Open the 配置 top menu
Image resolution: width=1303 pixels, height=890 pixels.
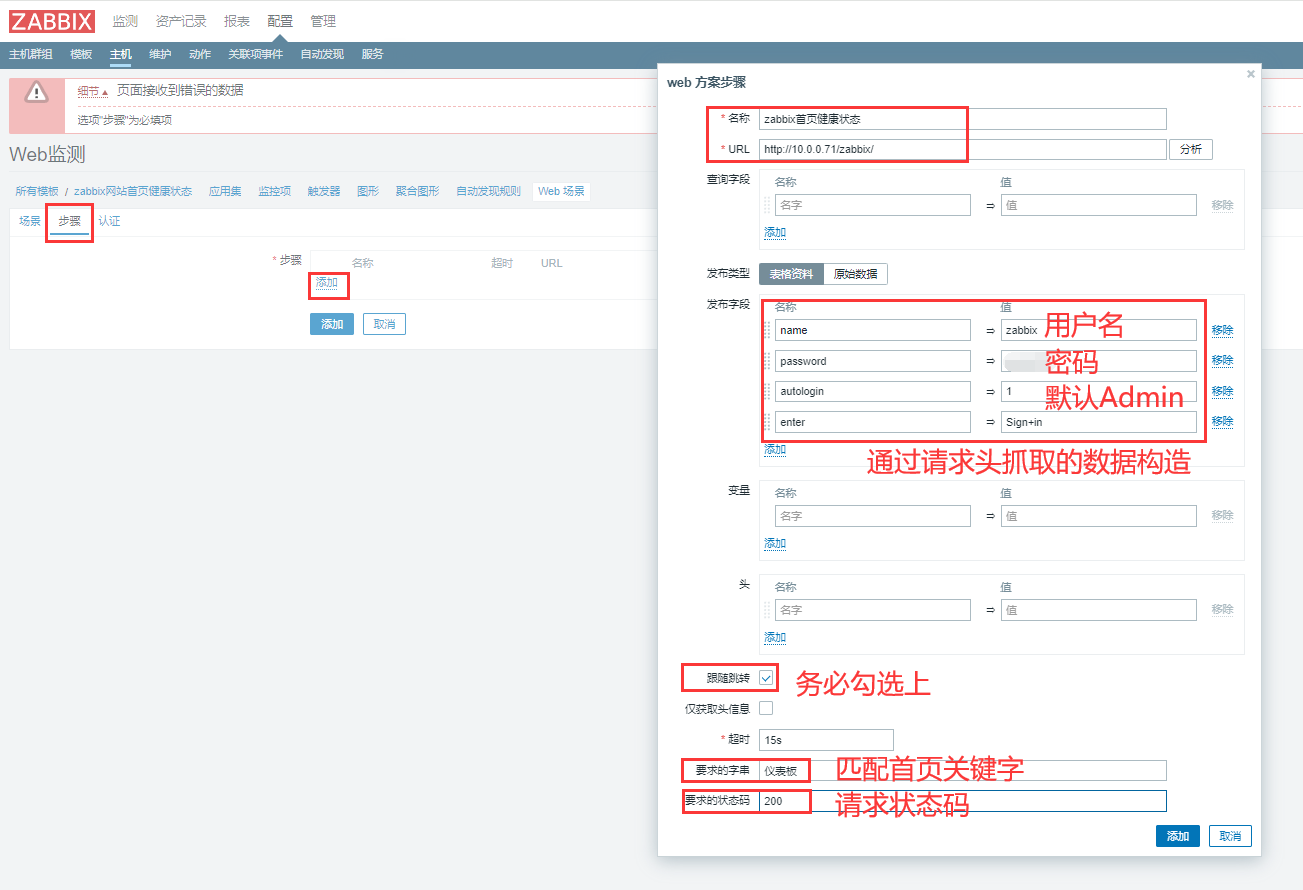tap(280, 21)
